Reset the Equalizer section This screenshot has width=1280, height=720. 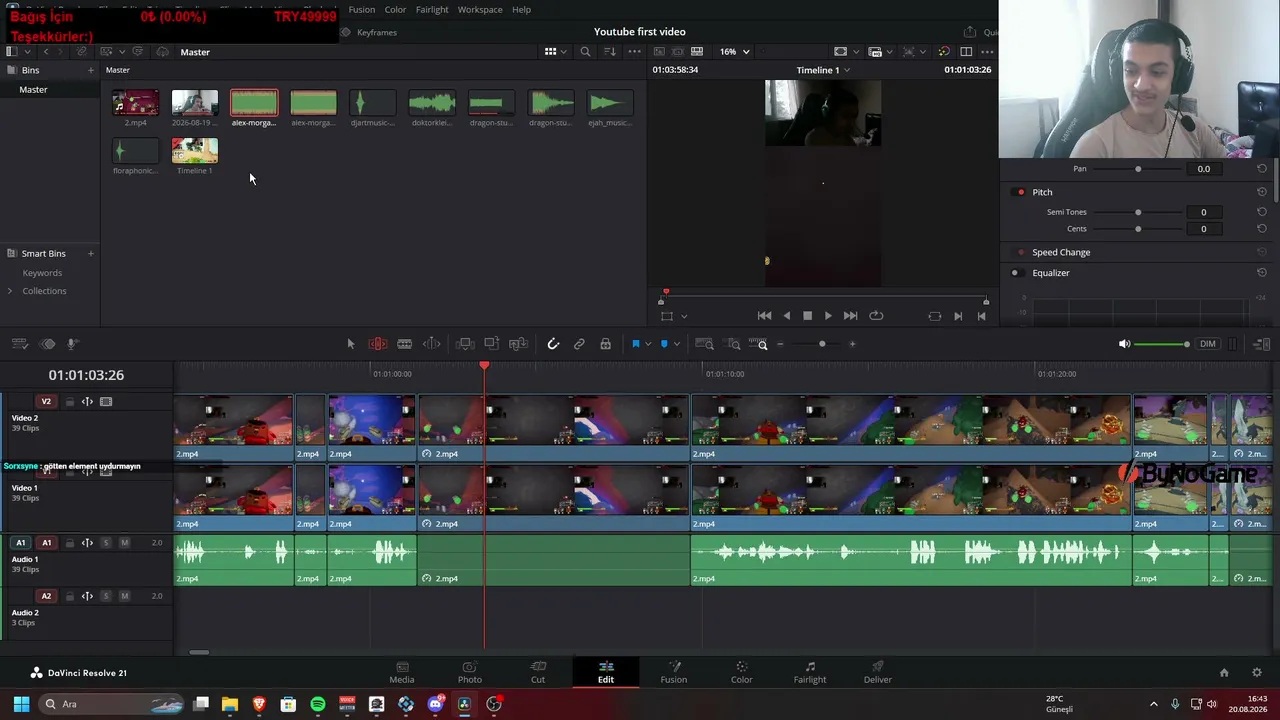point(1262,273)
